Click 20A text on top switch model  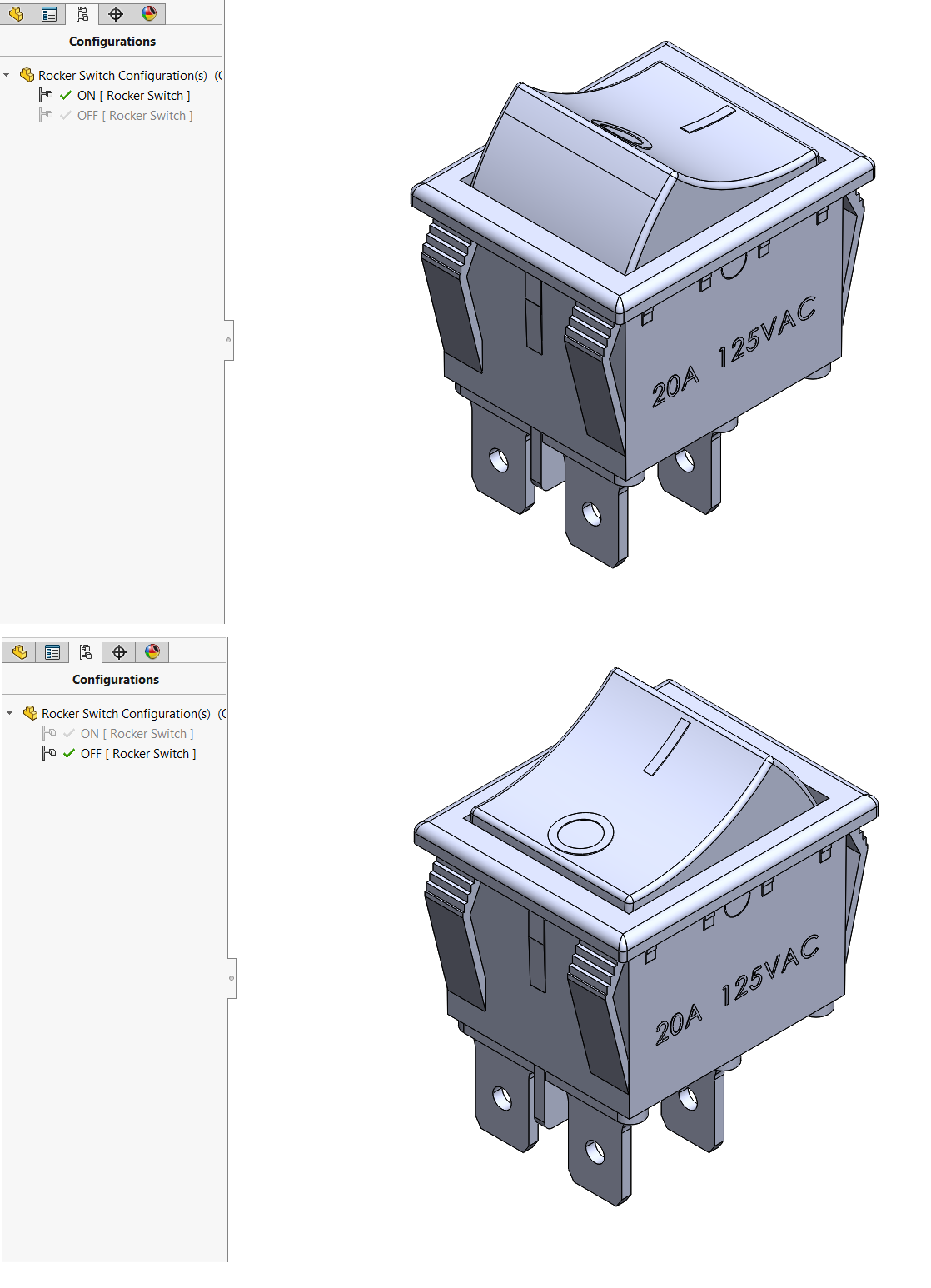coord(675,387)
